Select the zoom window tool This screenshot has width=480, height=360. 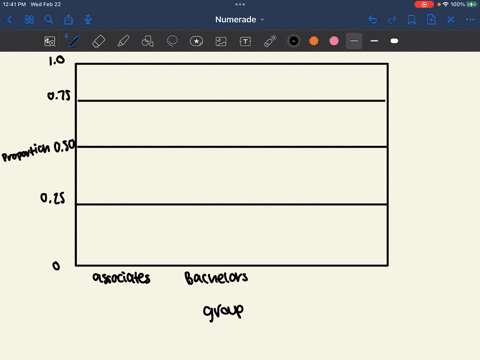tap(50, 41)
